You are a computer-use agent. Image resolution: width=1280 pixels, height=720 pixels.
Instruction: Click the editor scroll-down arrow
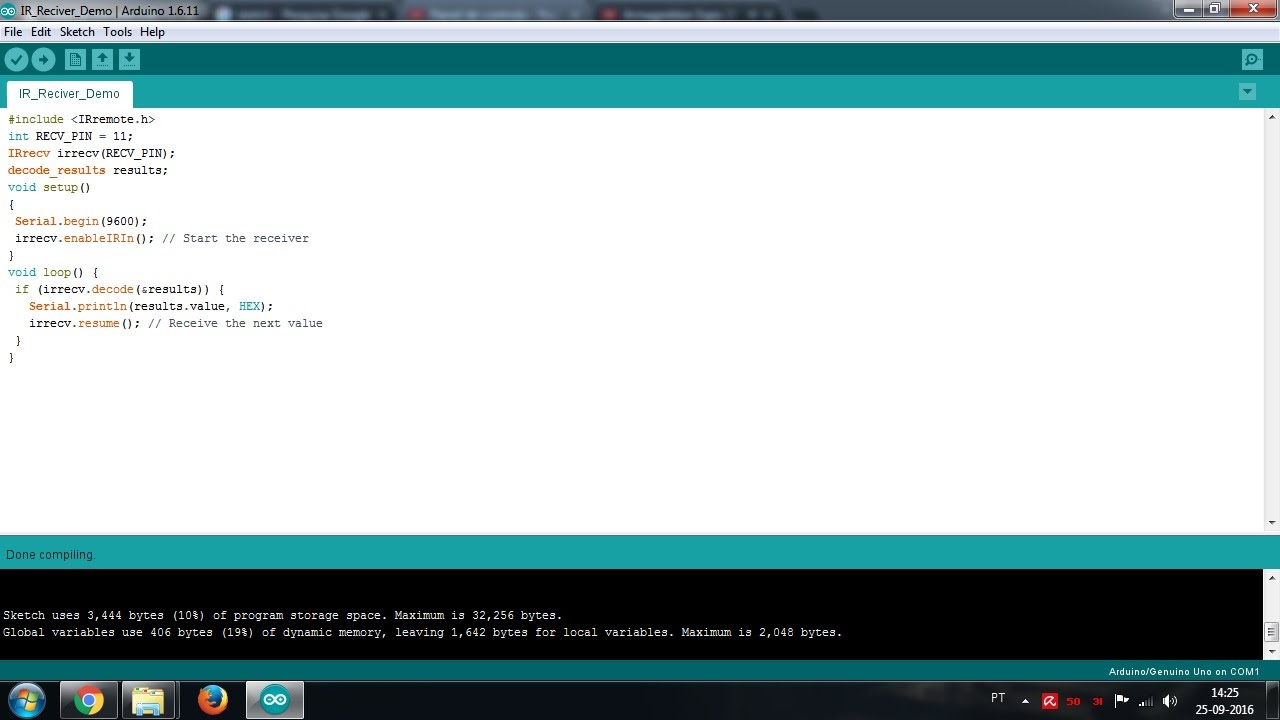[x=1272, y=522]
